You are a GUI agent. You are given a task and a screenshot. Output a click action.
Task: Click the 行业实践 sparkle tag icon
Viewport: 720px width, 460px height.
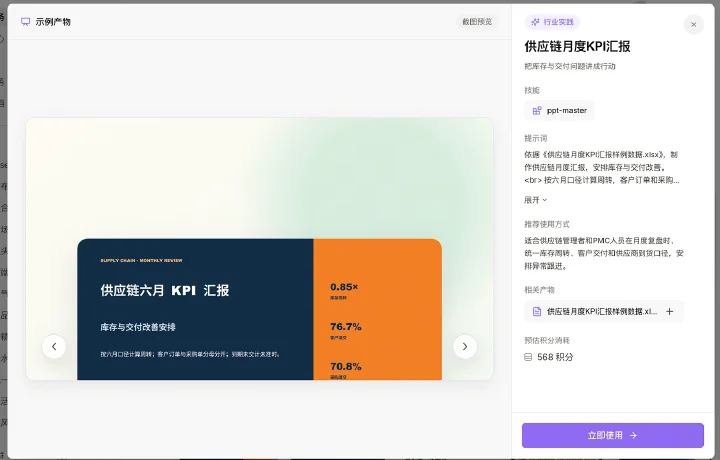[x=535, y=22]
